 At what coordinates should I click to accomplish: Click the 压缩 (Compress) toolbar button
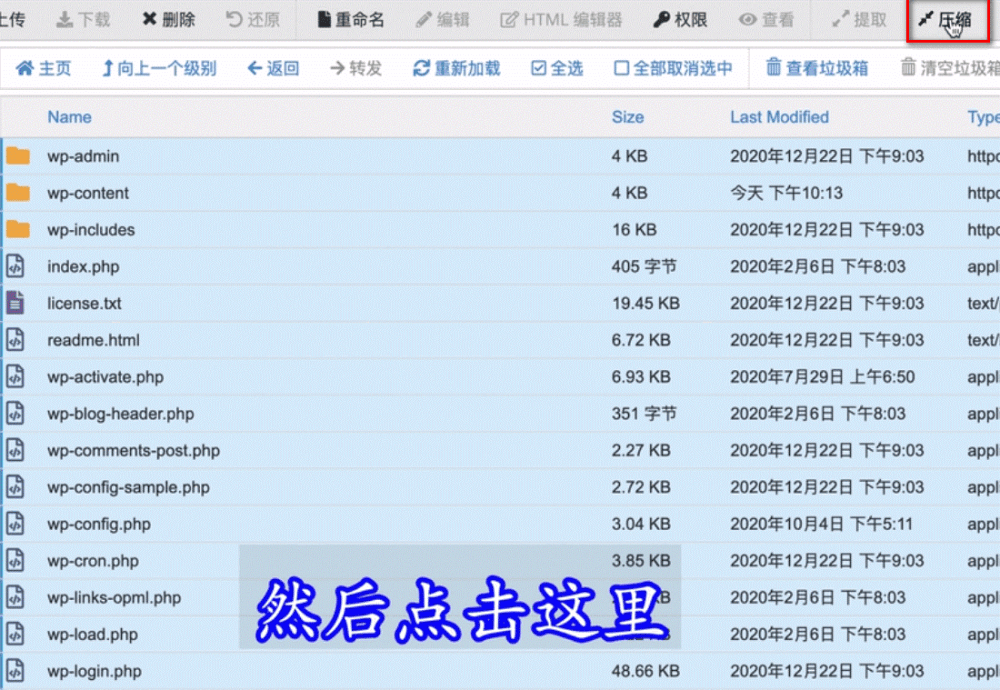click(x=945, y=20)
